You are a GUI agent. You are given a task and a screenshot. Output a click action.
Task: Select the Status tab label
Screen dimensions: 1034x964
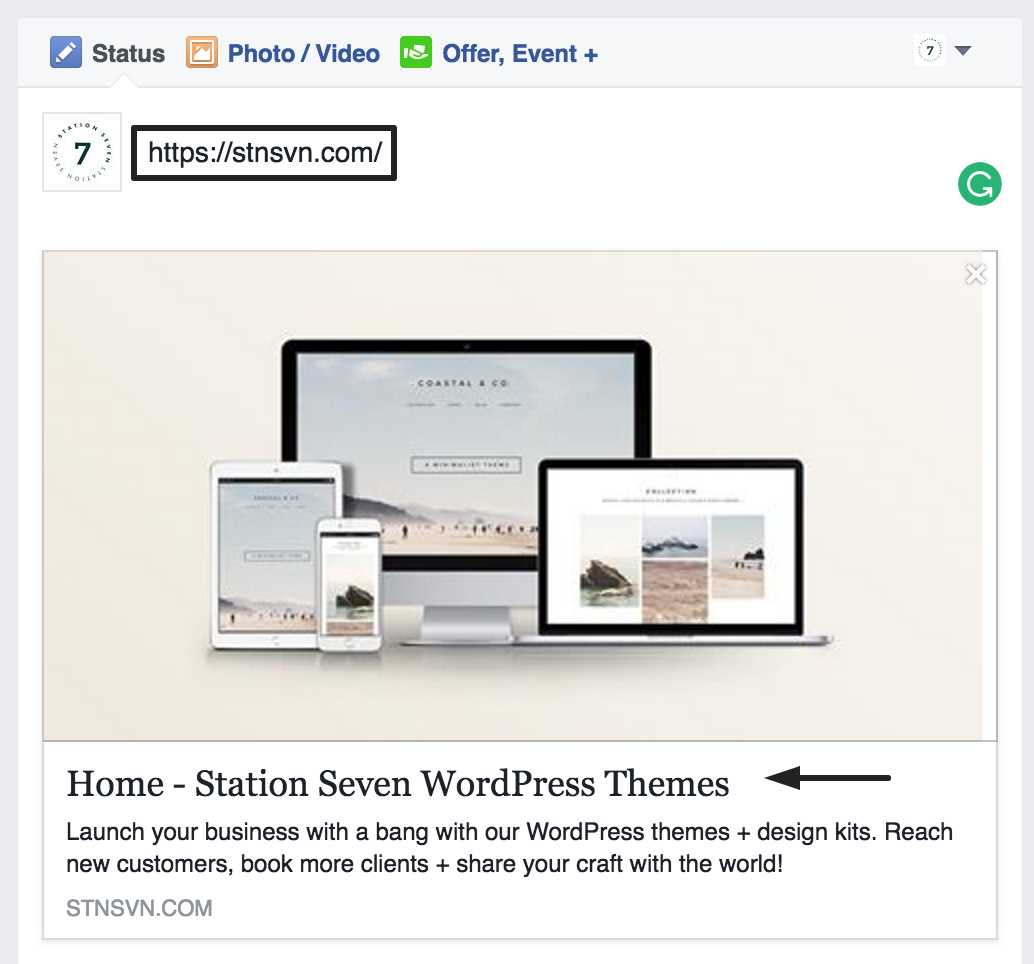point(128,53)
